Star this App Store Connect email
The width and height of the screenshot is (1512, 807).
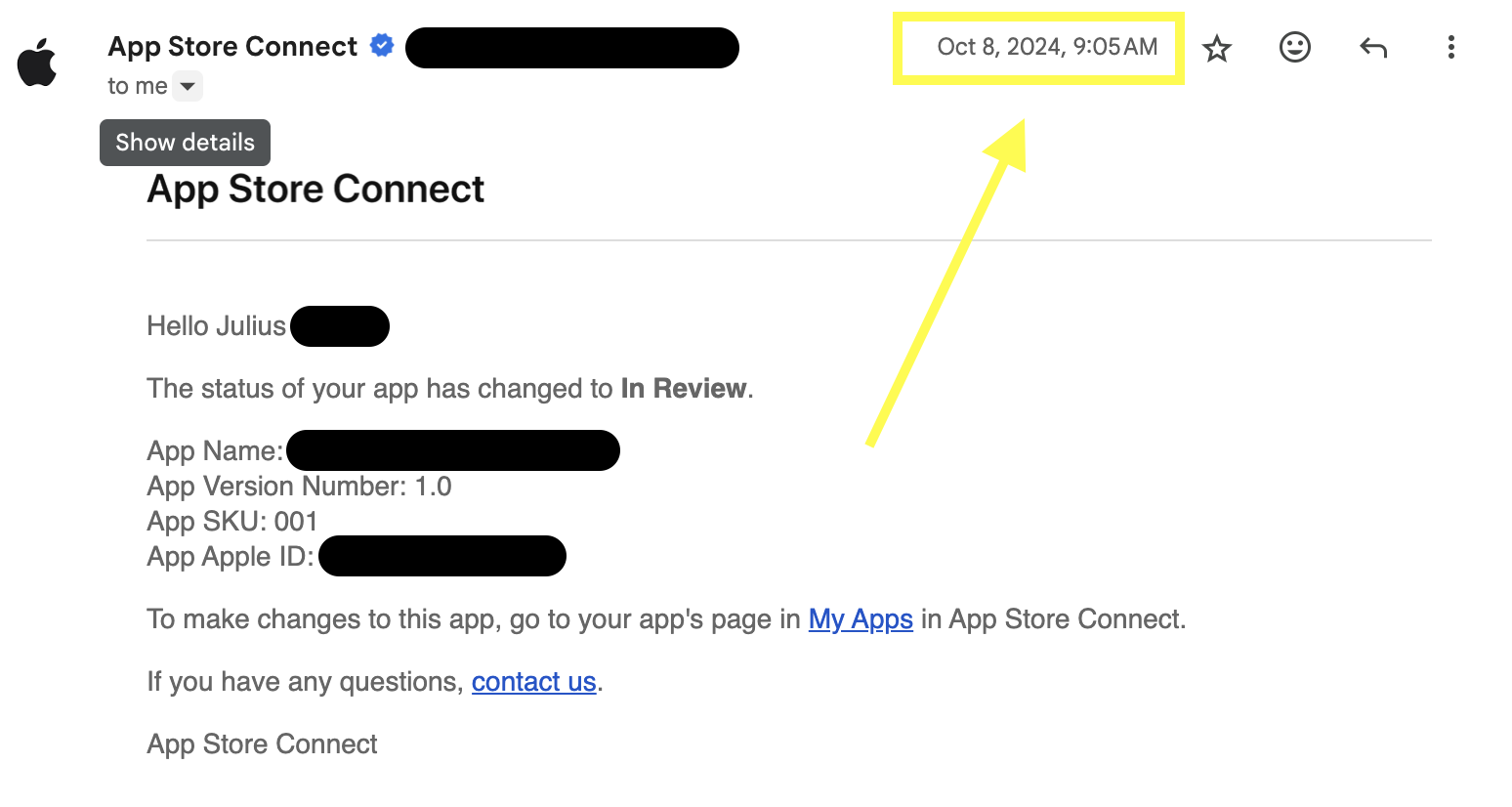[1217, 48]
